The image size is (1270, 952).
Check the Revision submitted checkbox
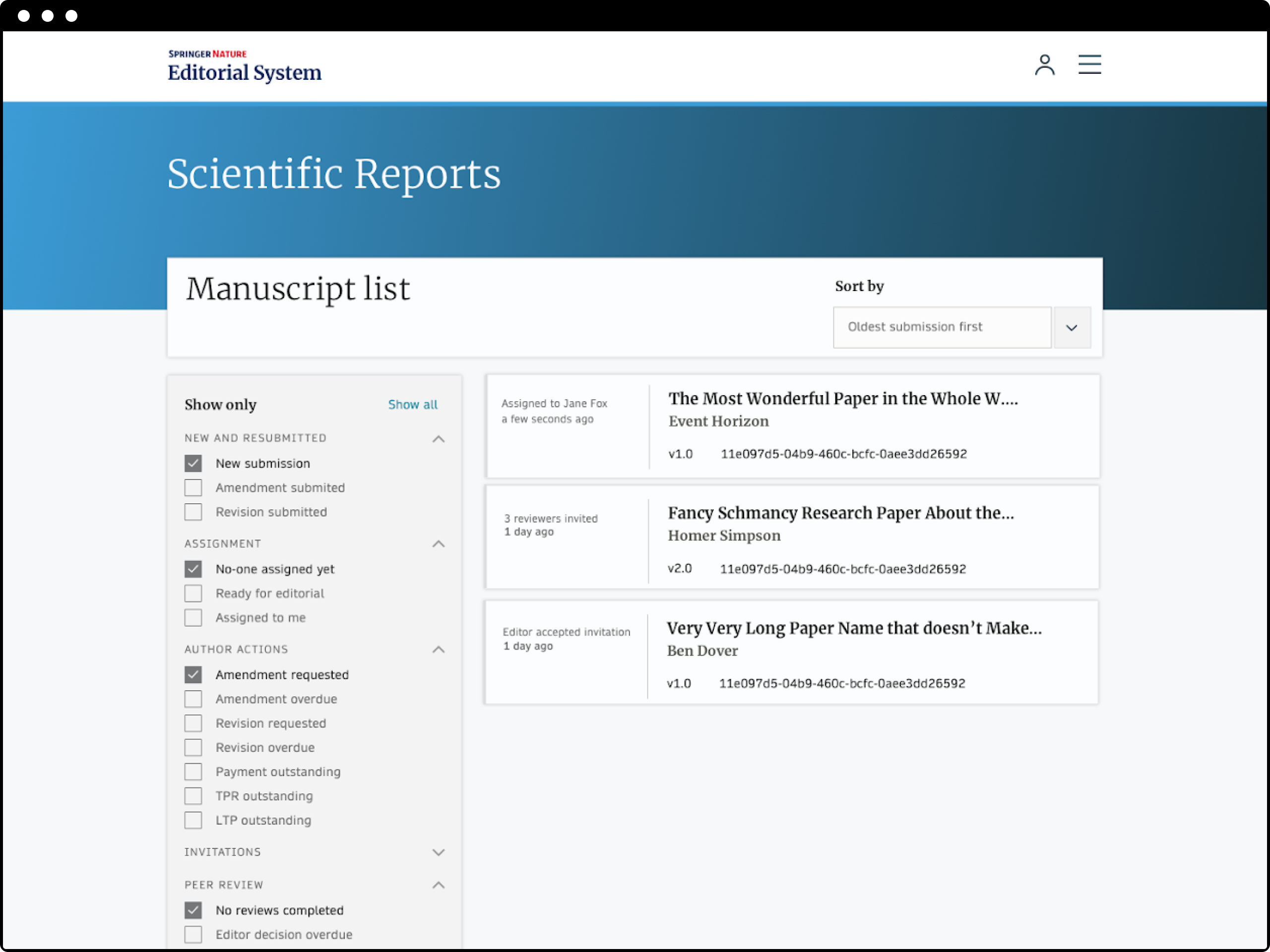pos(193,512)
